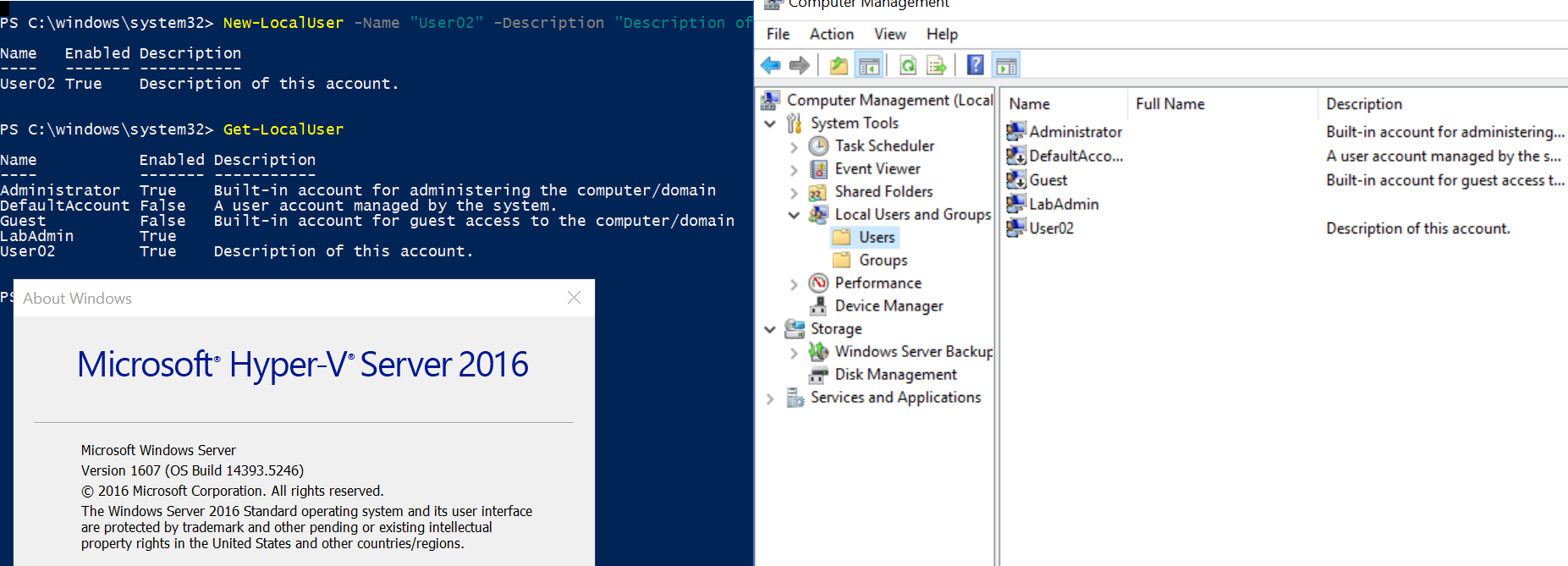Click the Help question mark toolbar icon

point(975,65)
